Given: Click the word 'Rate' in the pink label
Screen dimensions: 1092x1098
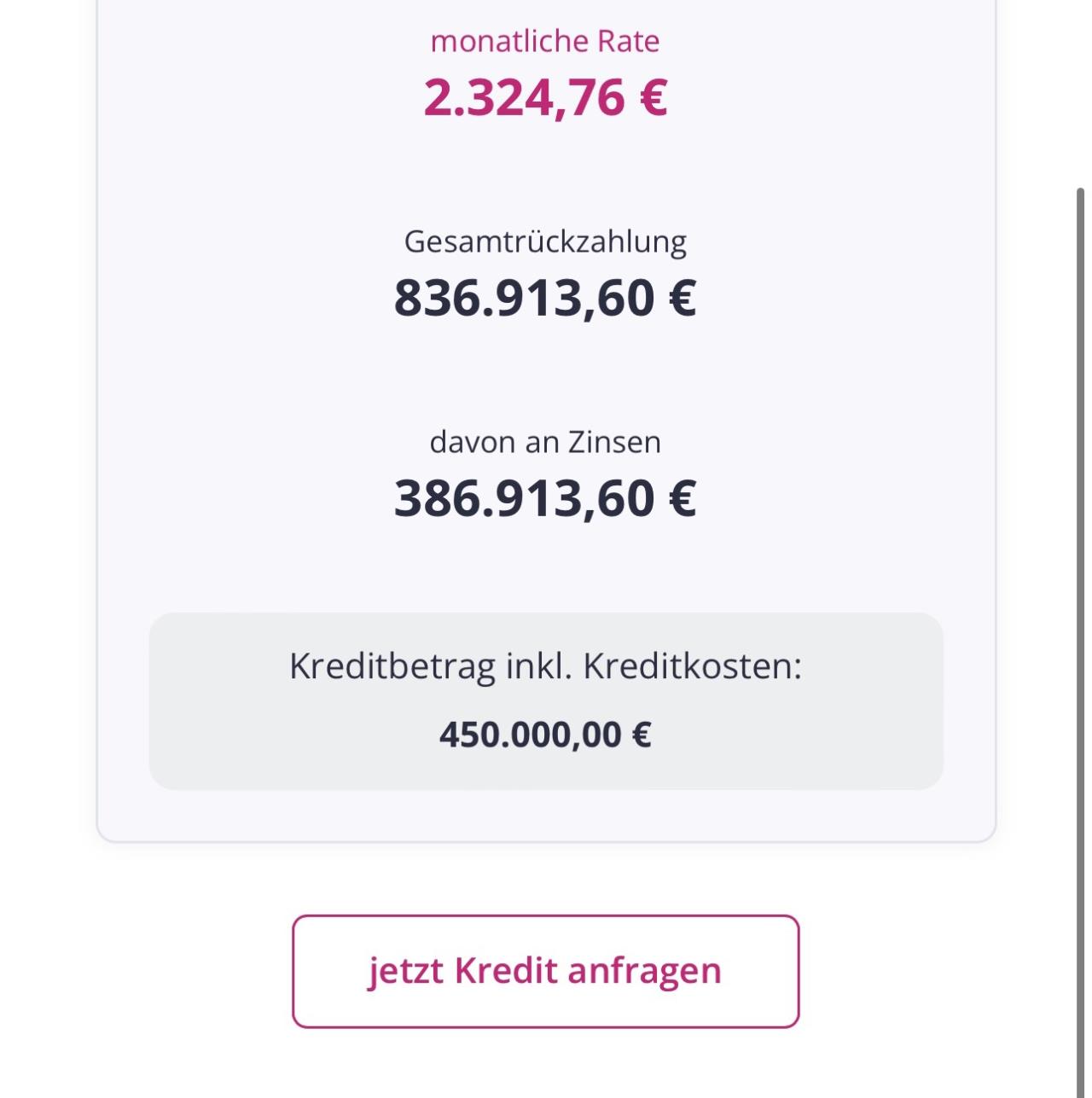Looking at the screenshot, I should point(628,41).
